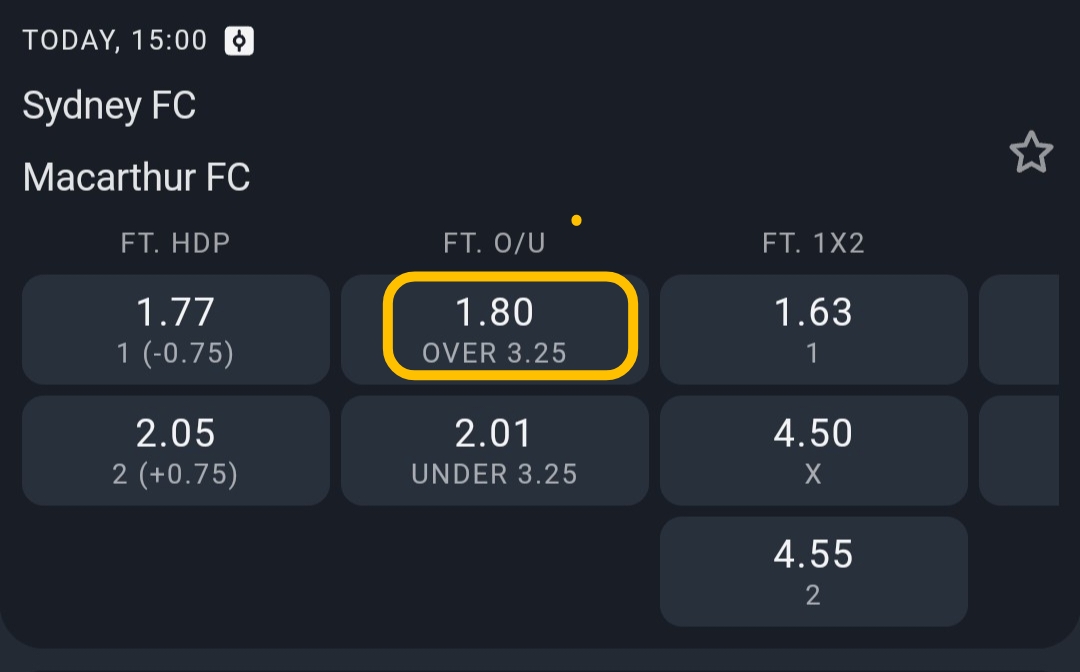This screenshot has width=1080, height=672.
Task: Tap the FT. 1X2 market header
Action: (814, 243)
